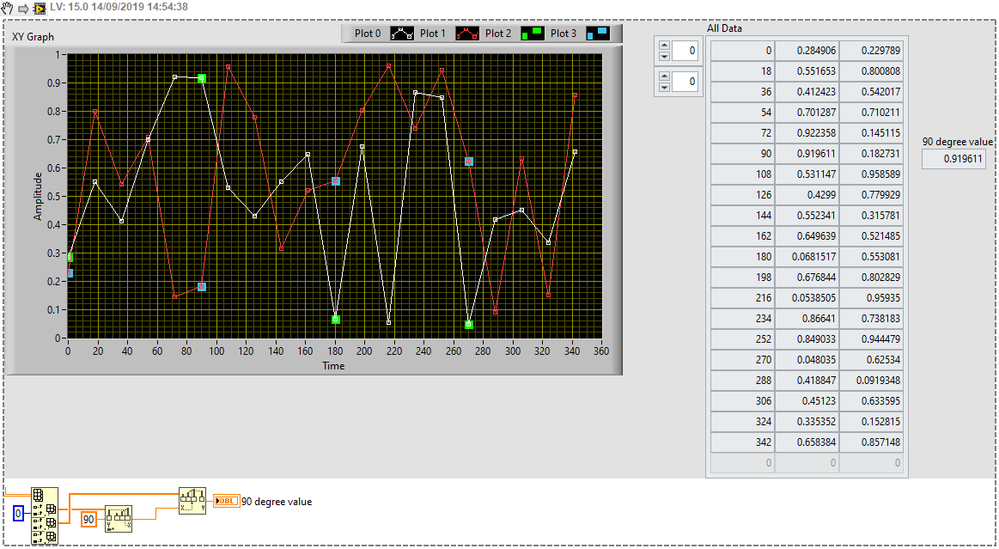Click the Plot 2 green legend icon
The image size is (999, 549).
(x=532, y=34)
